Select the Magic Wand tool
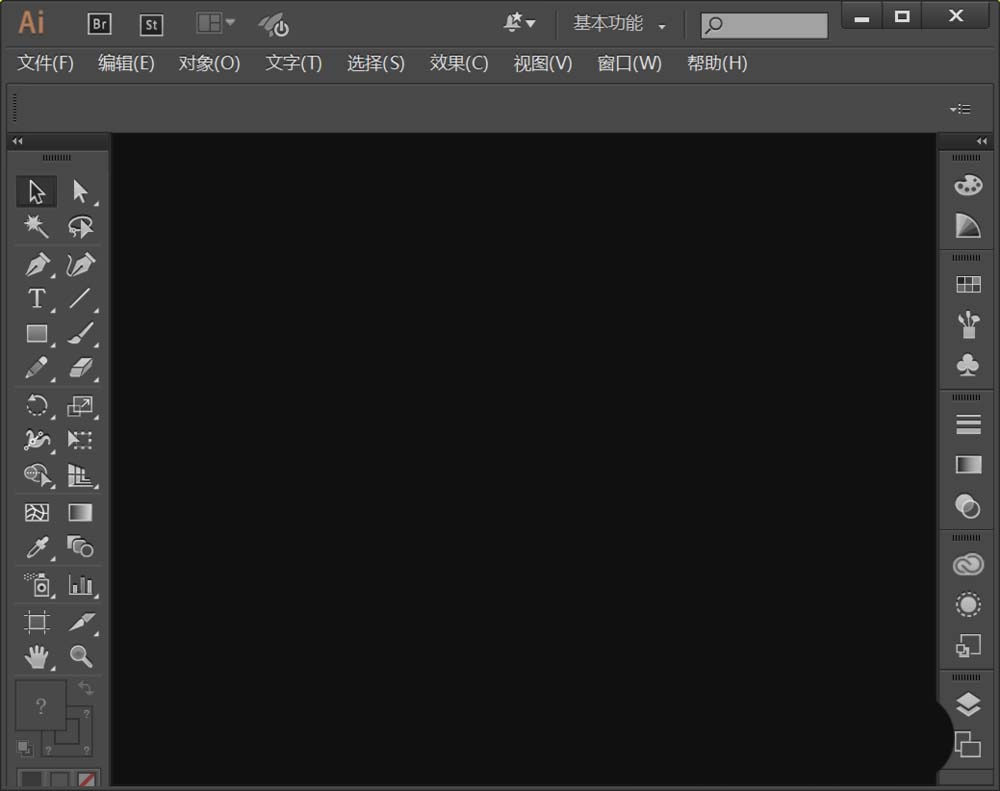Image resolution: width=1000 pixels, height=791 pixels. pyautogui.click(x=36, y=226)
